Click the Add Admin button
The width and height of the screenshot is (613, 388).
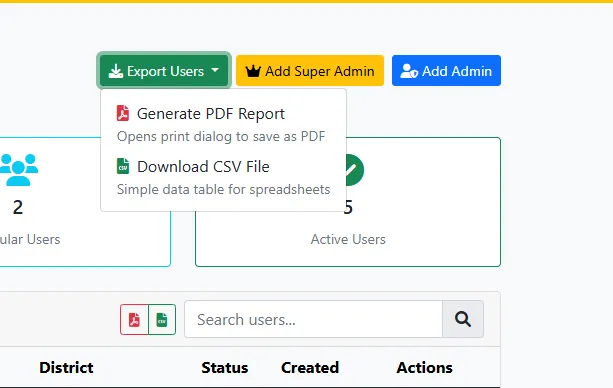tap(446, 71)
